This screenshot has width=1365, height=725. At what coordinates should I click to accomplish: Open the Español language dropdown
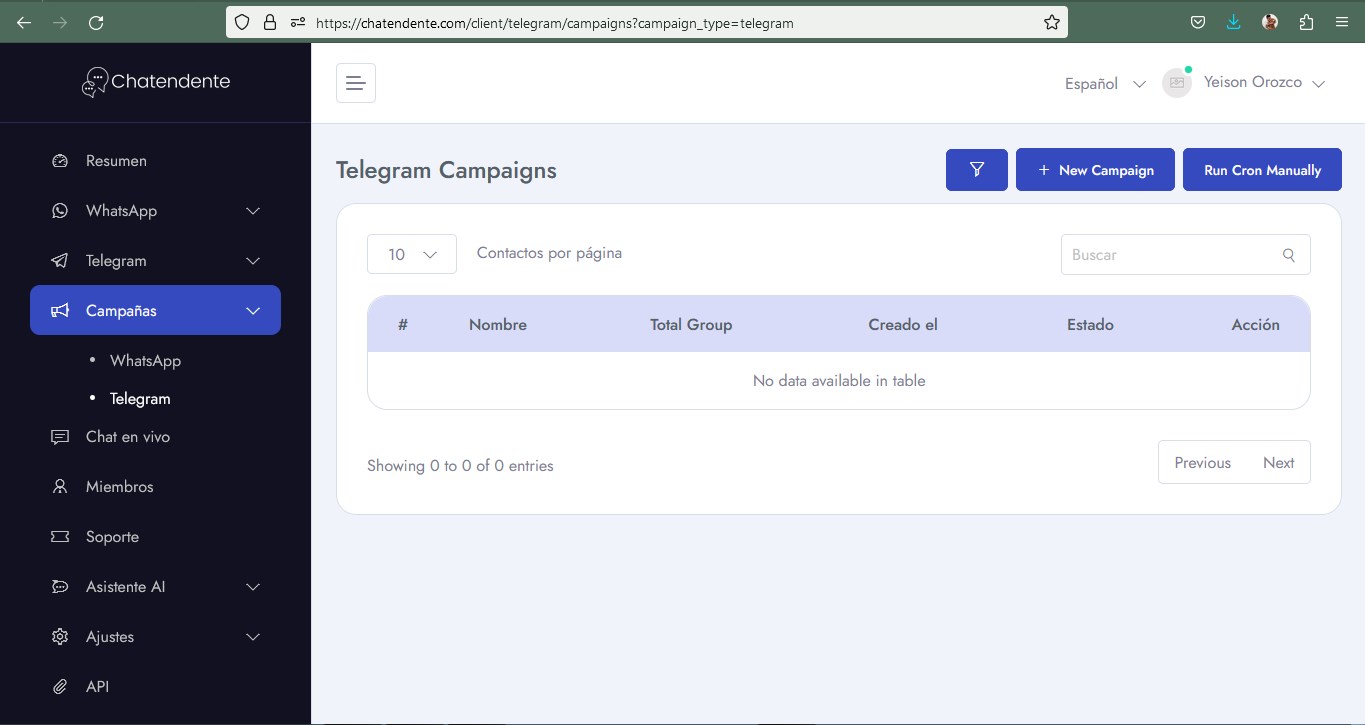(x=1105, y=84)
